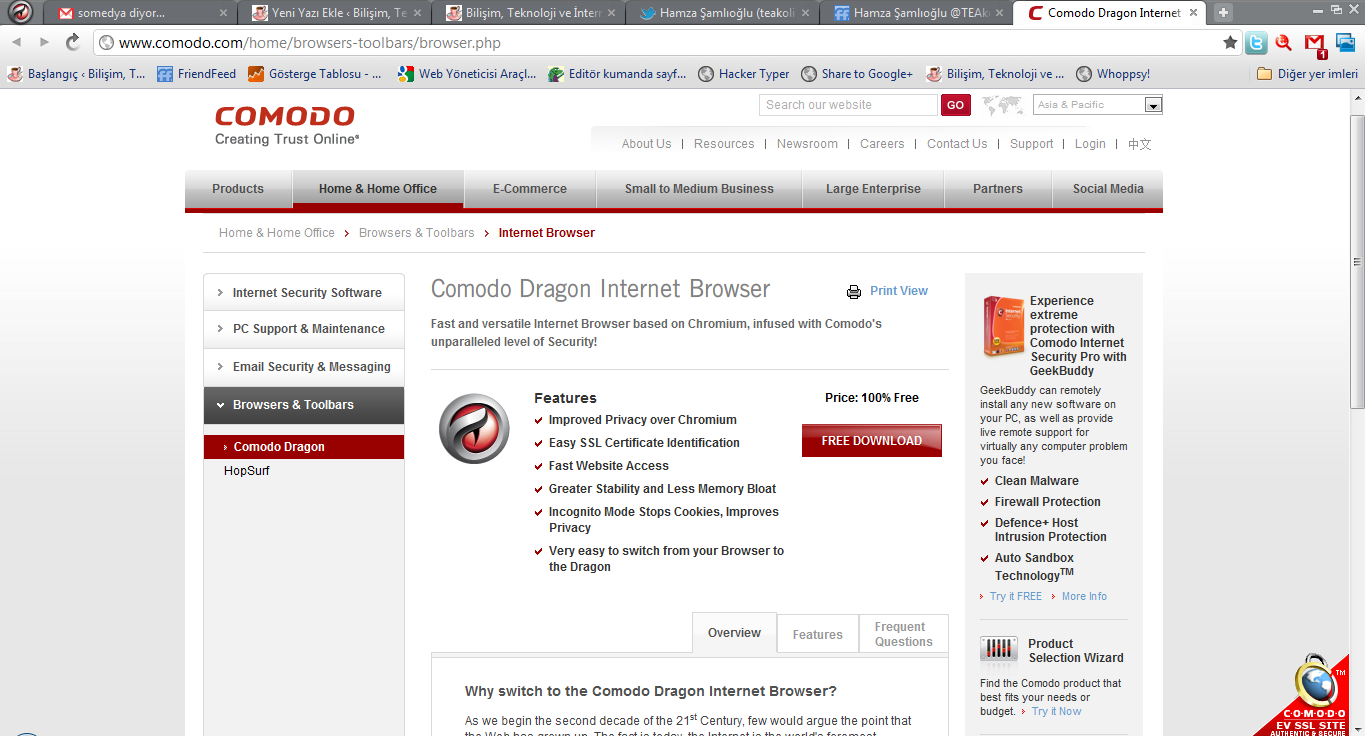Click the print icon beside Print View
The height and width of the screenshot is (736, 1365).
pyautogui.click(x=854, y=292)
